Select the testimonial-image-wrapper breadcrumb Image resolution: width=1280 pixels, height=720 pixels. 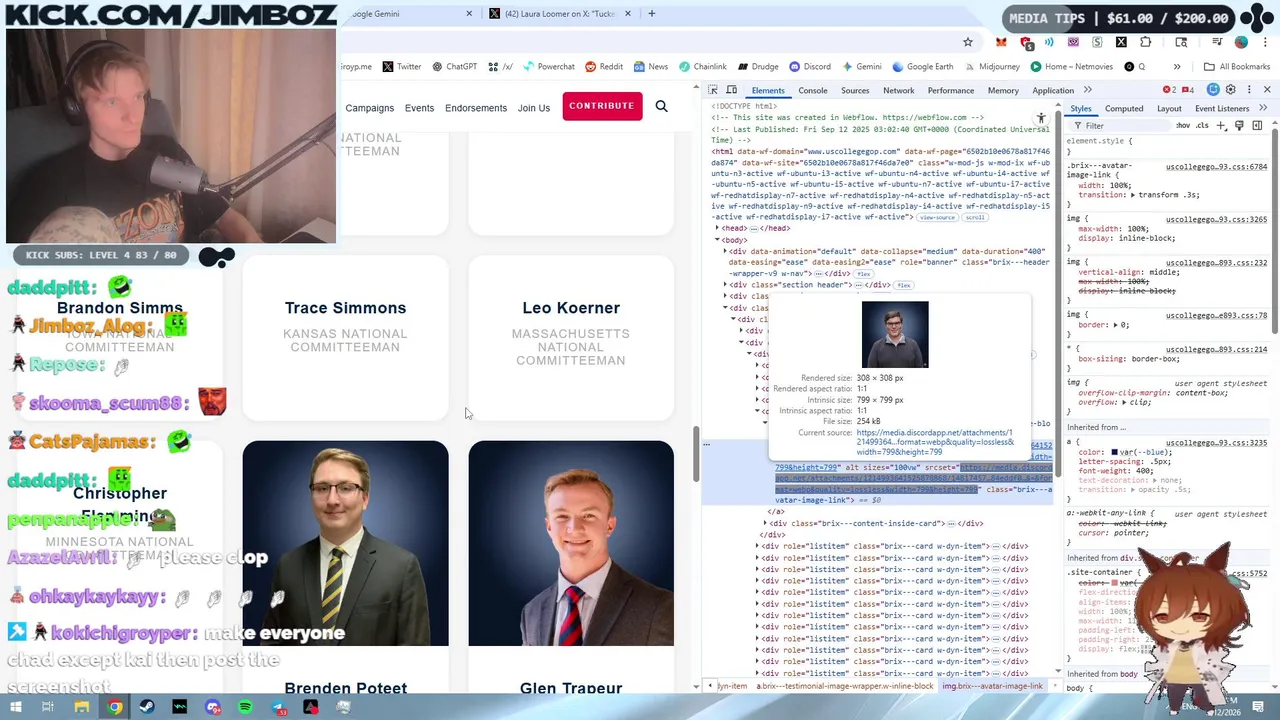845,686
